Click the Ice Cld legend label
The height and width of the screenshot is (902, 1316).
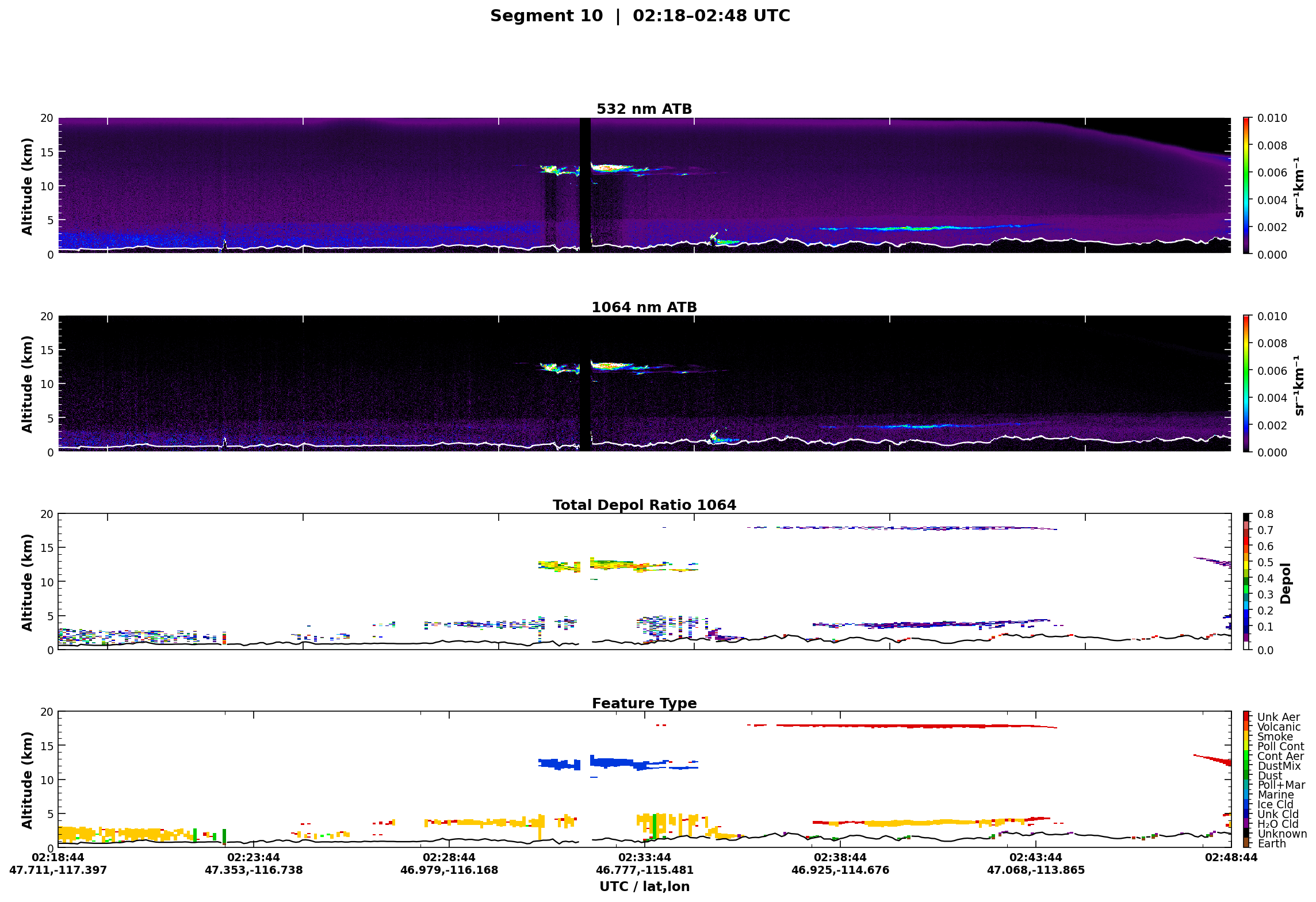click(x=1275, y=804)
